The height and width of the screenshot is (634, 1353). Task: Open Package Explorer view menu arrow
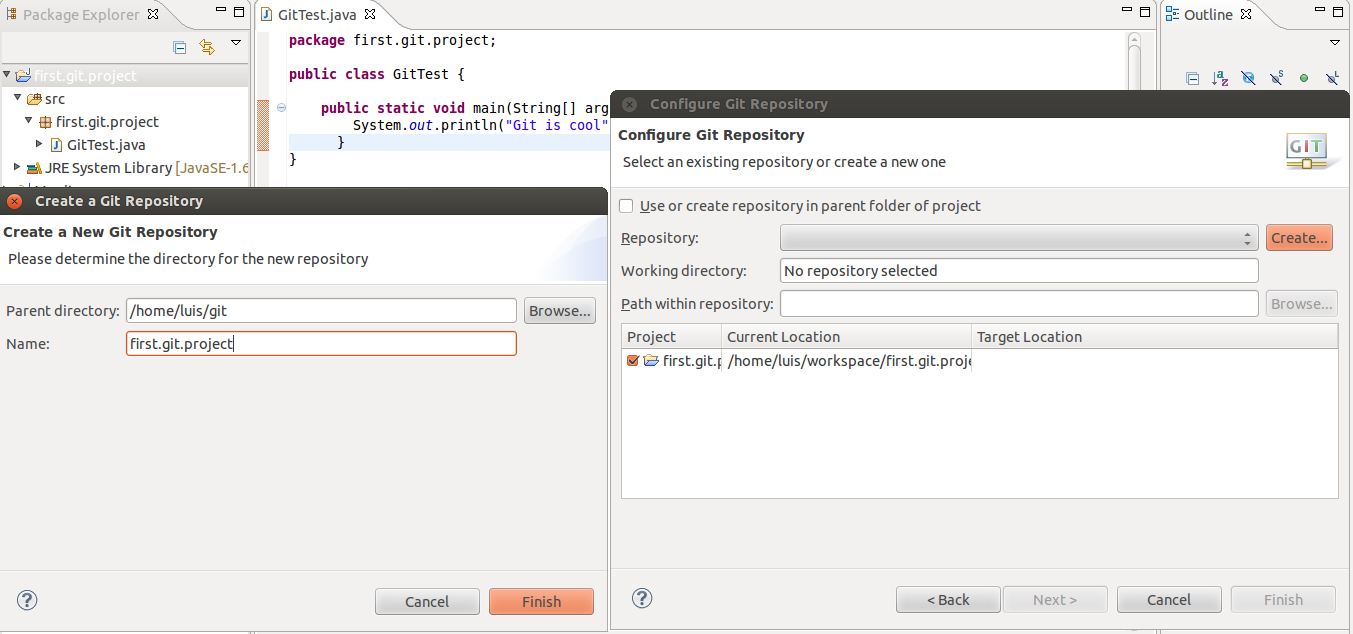pyautogui.click(x=236, y=43)
